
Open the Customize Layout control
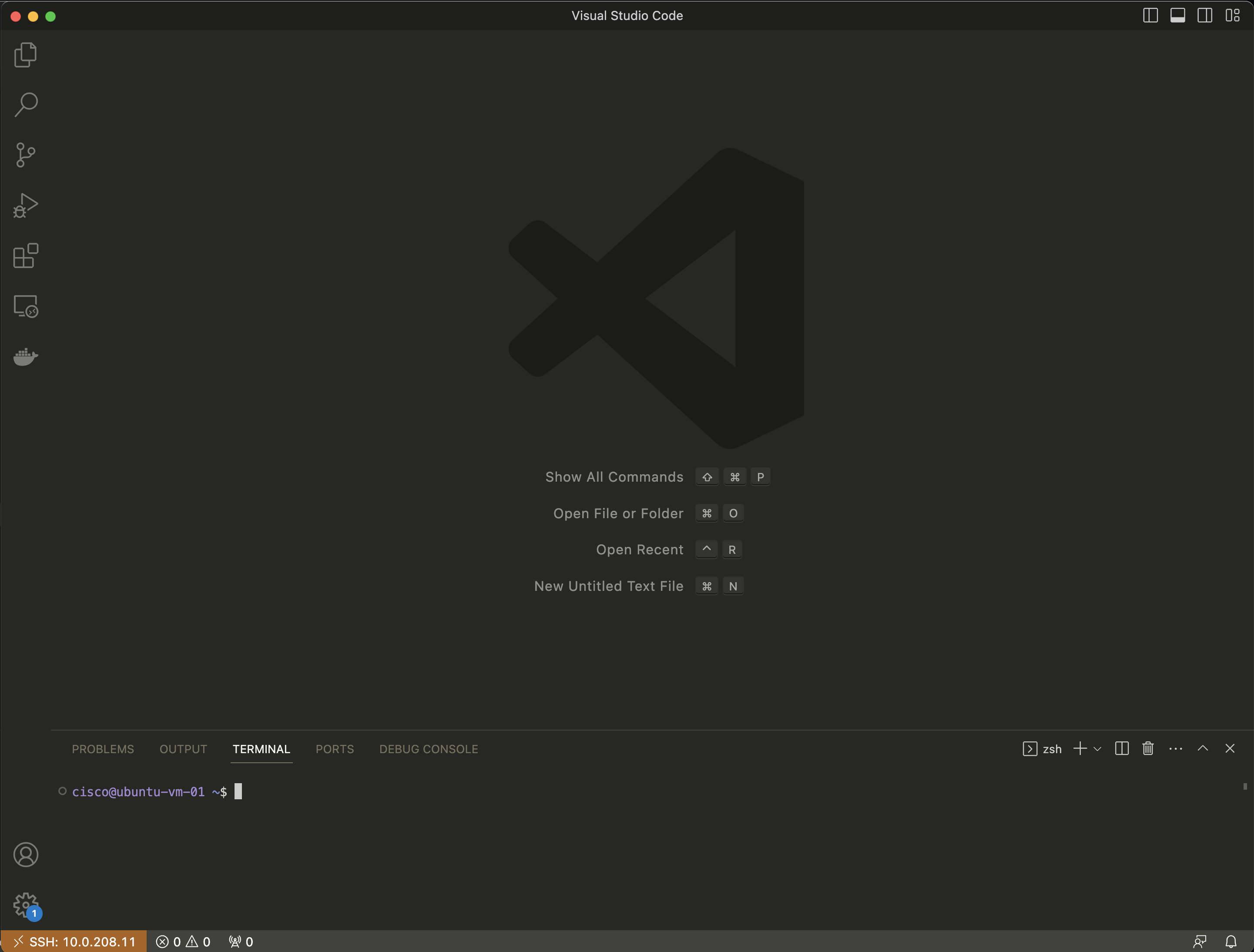tap(1232, 15)
